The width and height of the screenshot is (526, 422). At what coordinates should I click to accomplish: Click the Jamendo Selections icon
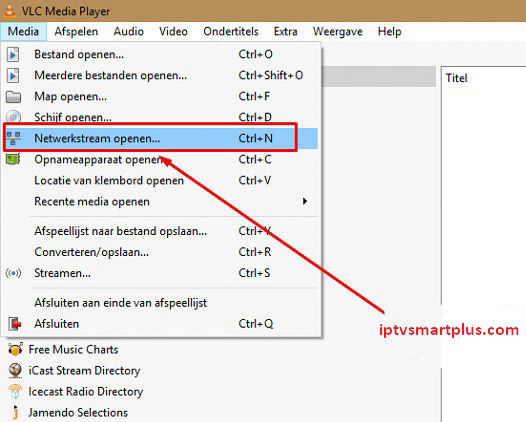[15, 413]
